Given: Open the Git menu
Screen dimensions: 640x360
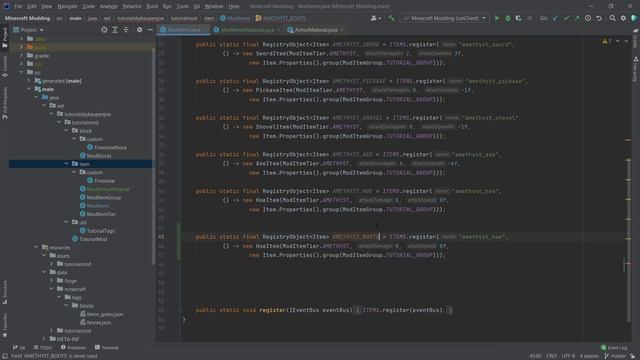Looking at the screenshot, I should [197, 7].
